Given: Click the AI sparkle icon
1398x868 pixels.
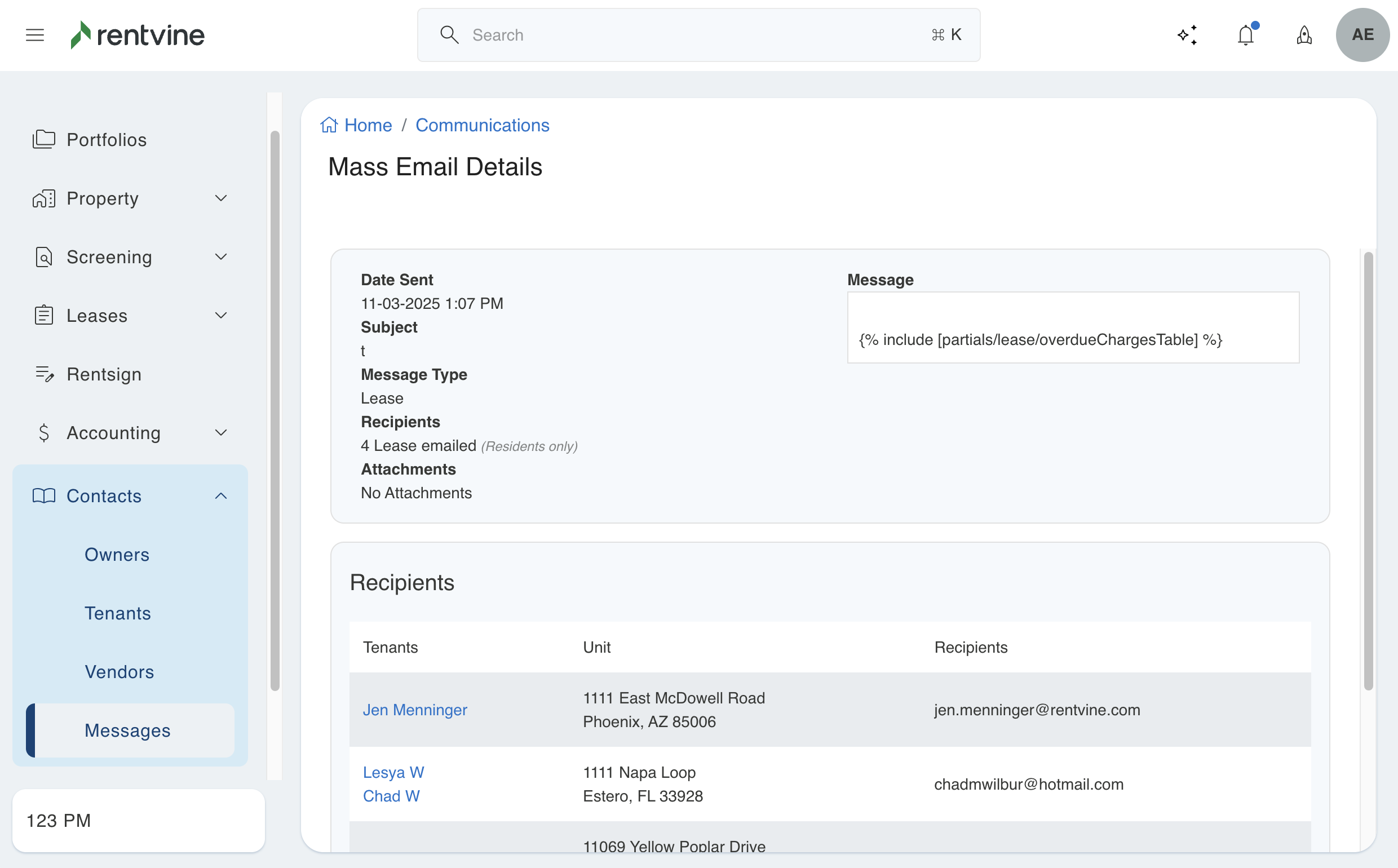Looking at the screenshot, I should click(1187, 35).
